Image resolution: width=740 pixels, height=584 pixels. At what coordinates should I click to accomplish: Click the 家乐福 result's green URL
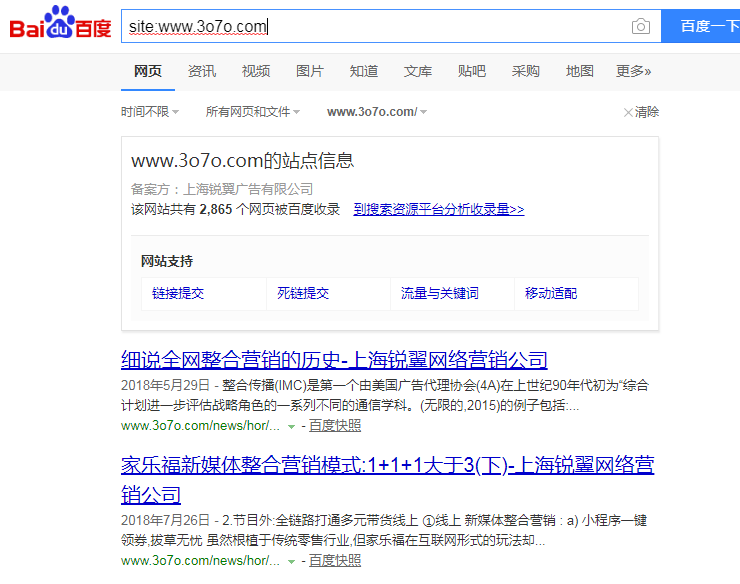pyautogui.click(x=201, y=561)
